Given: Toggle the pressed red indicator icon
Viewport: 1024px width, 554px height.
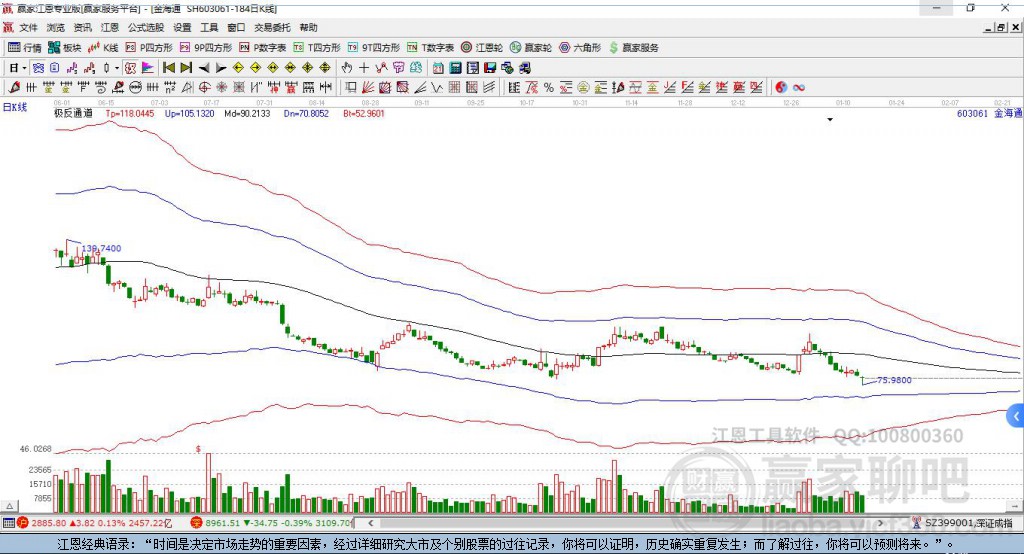Looking at the screenshot, I should pos(131,68).
